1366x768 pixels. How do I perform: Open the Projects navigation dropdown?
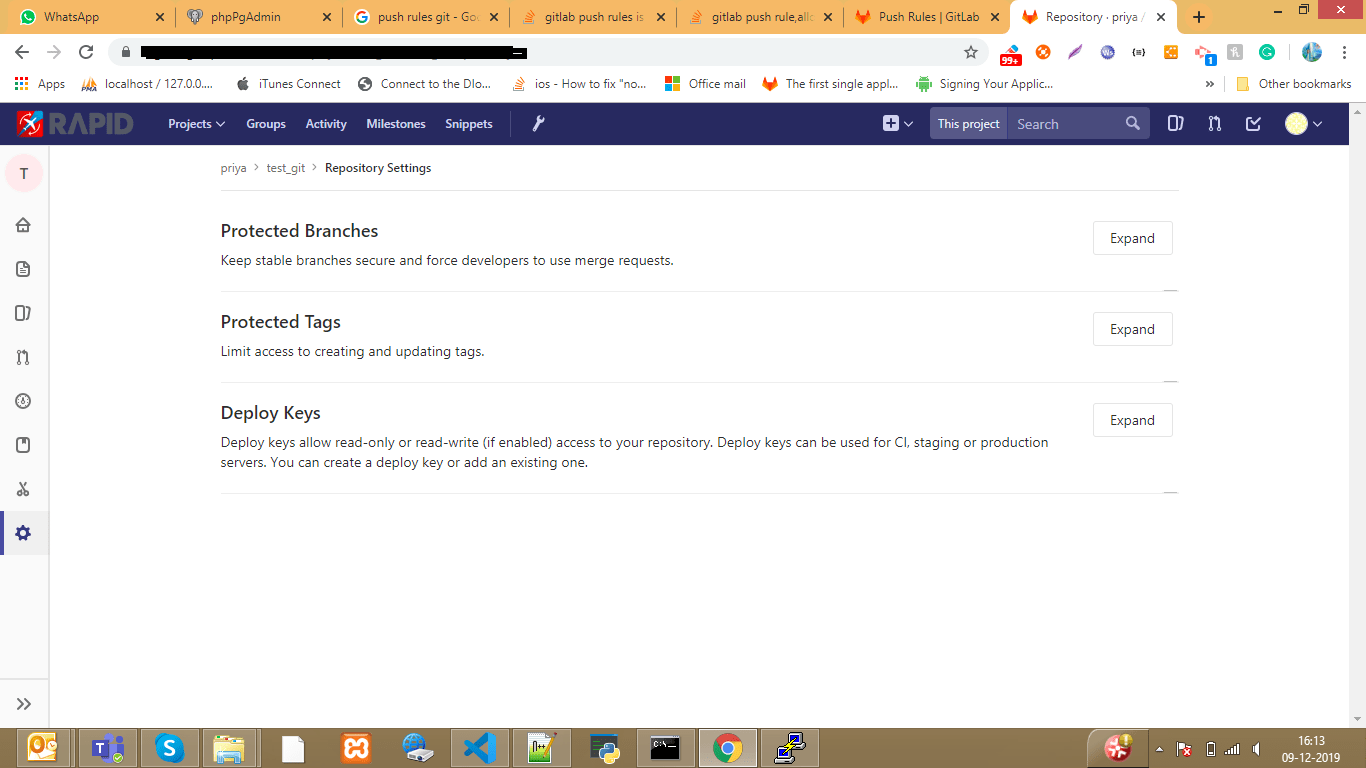[196, 123]
